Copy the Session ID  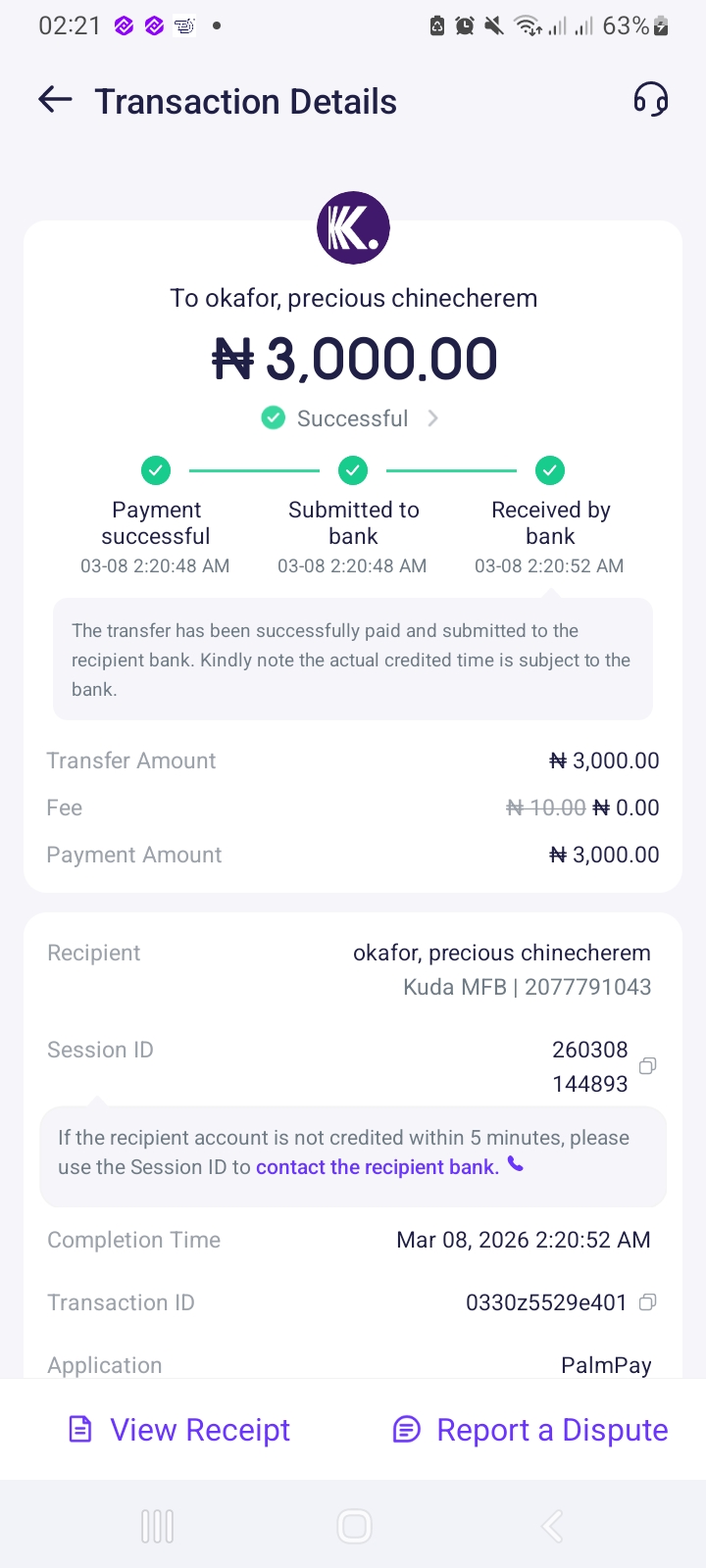[x=647, y=1065]
